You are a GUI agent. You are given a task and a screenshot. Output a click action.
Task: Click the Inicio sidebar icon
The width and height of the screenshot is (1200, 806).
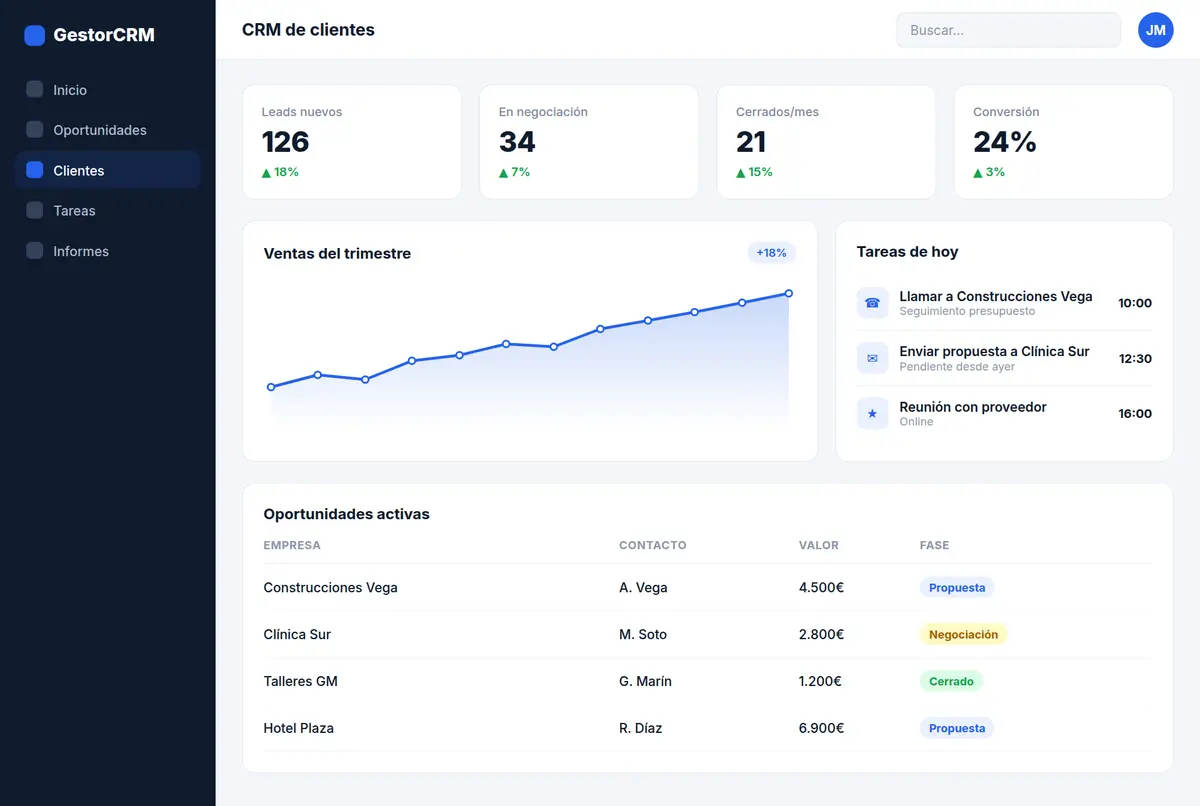click(x=35, y=89)
